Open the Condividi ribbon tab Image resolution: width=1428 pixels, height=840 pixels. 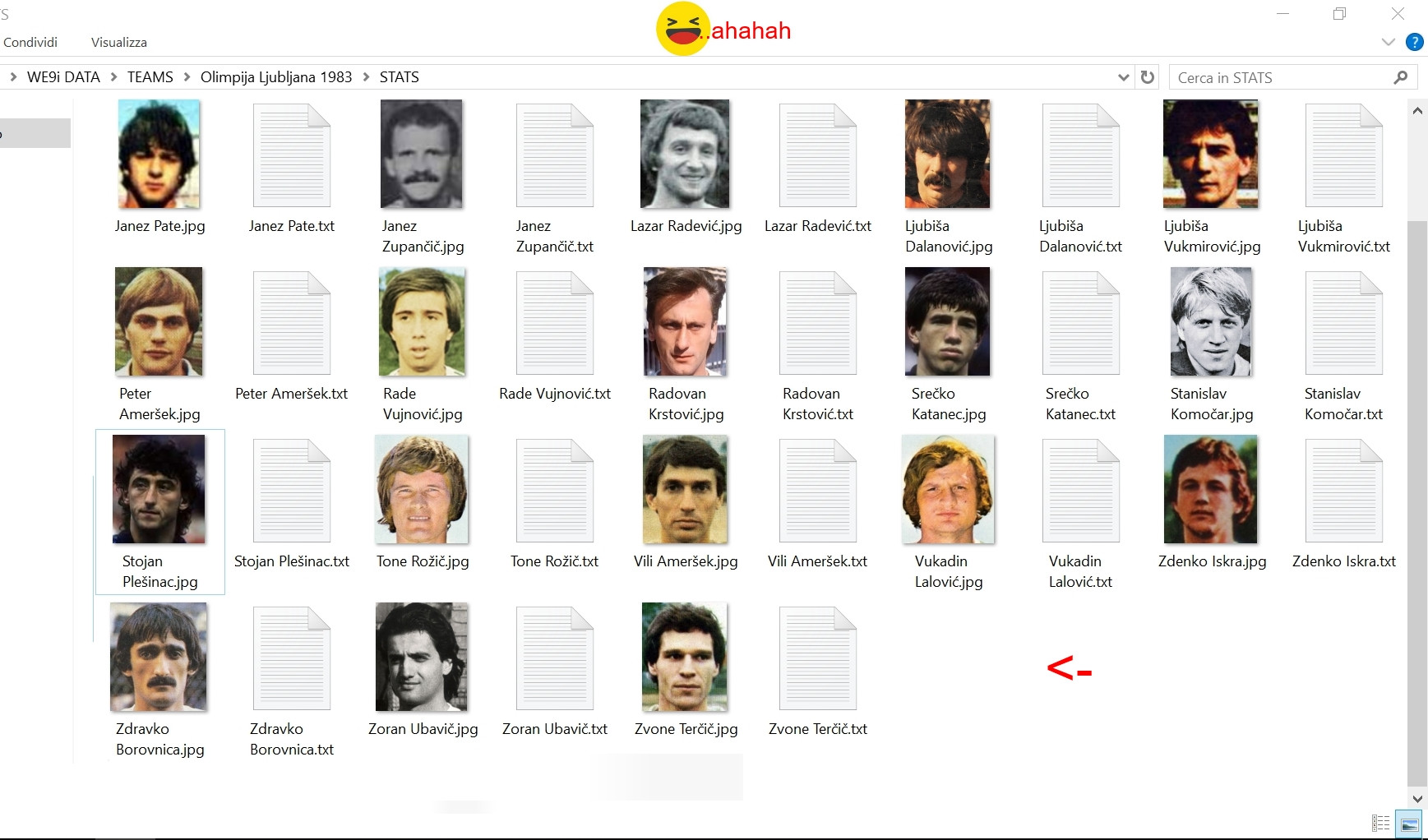tap(30, 42)
